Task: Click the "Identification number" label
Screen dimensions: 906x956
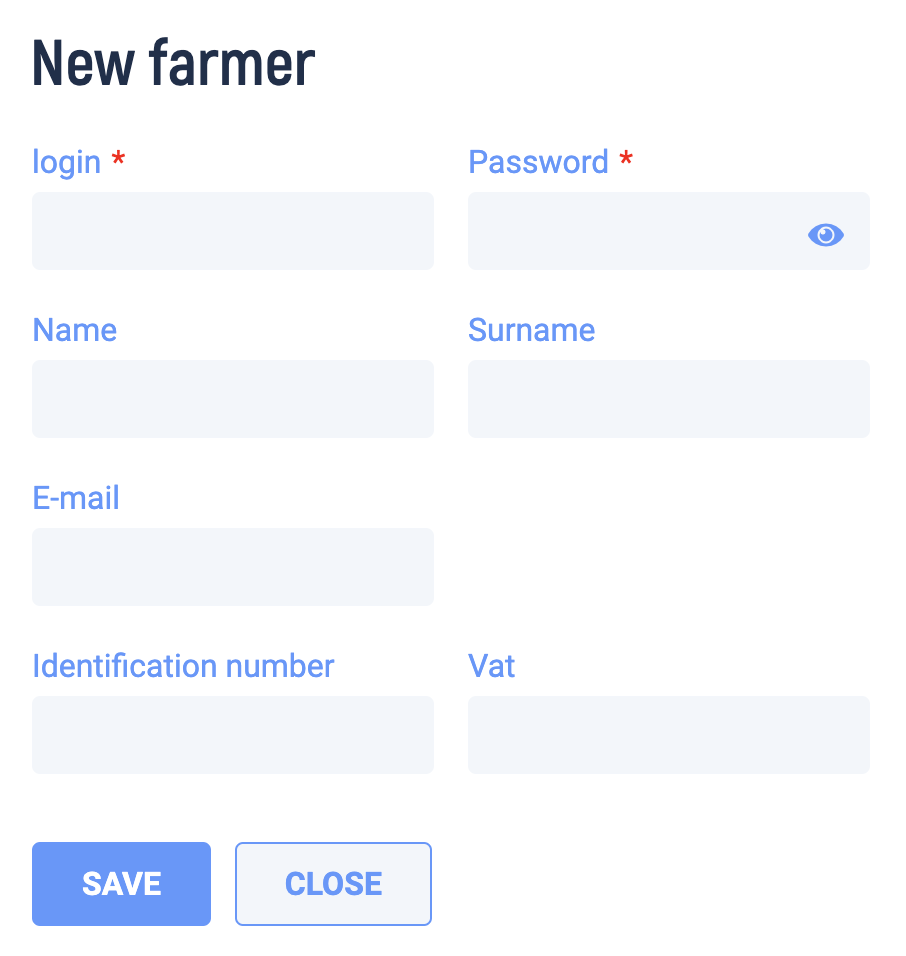Action: 183,666
